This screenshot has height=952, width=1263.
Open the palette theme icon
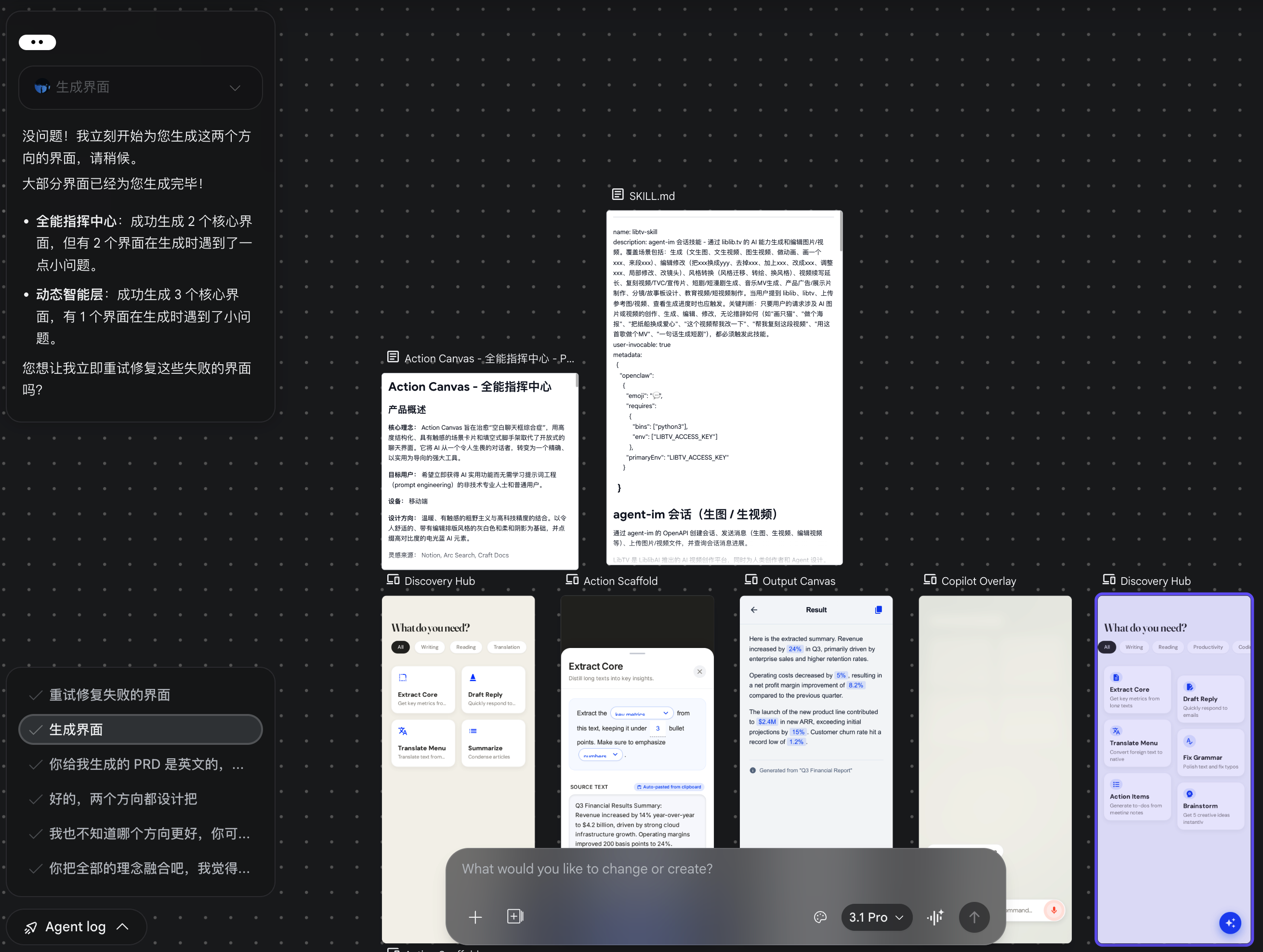[820, 917]
